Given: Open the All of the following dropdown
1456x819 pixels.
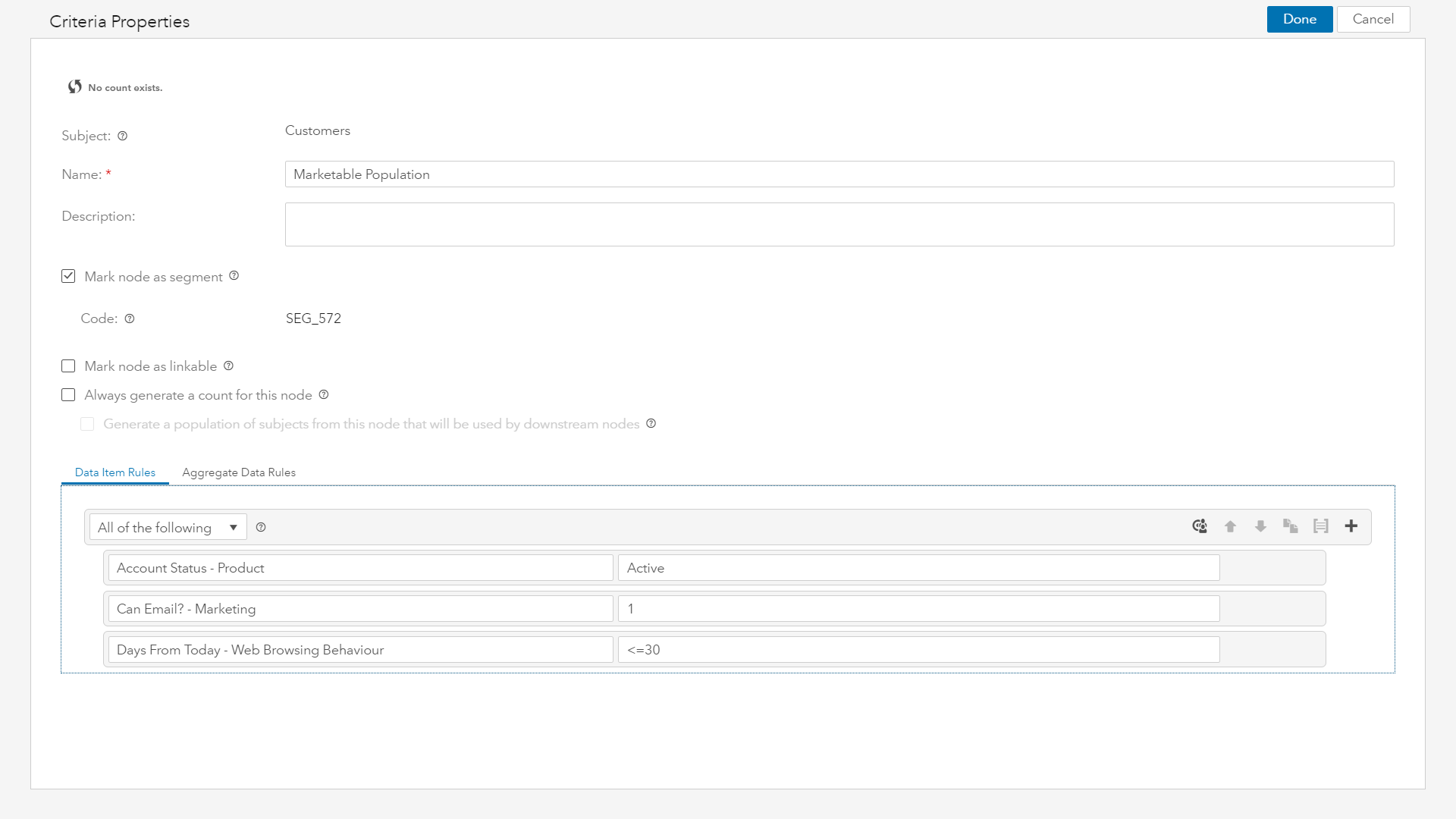Looking at the screenshot, I should [x=168, y=527].
